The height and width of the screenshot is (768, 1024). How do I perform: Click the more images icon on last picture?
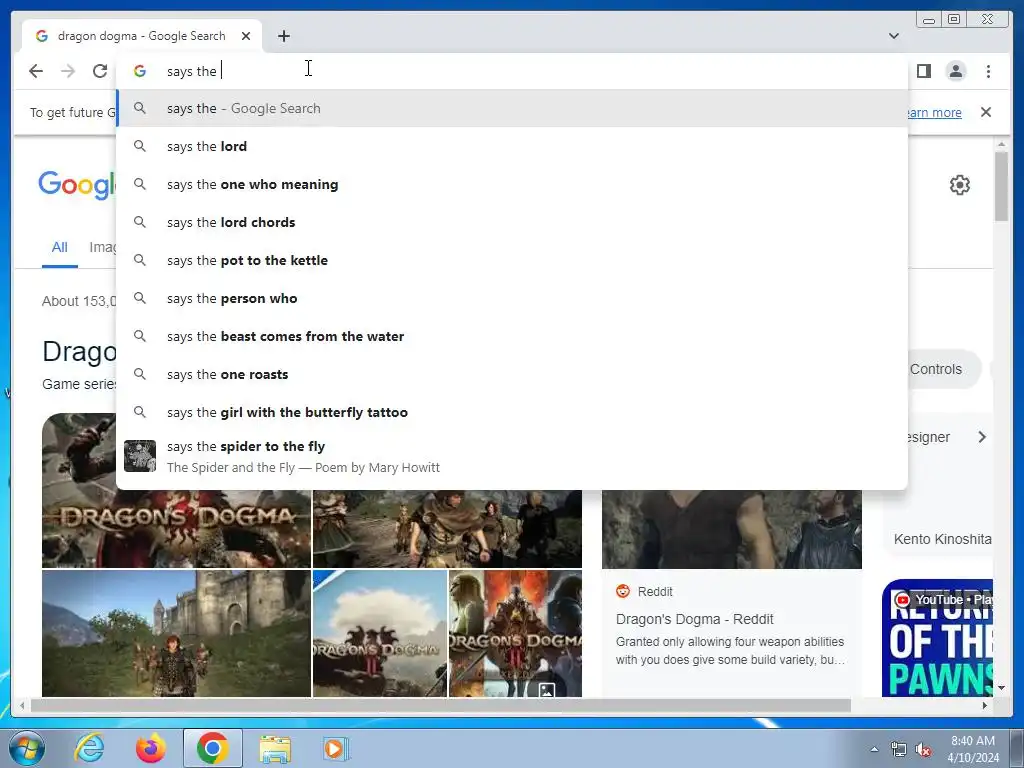click(547, 689)
